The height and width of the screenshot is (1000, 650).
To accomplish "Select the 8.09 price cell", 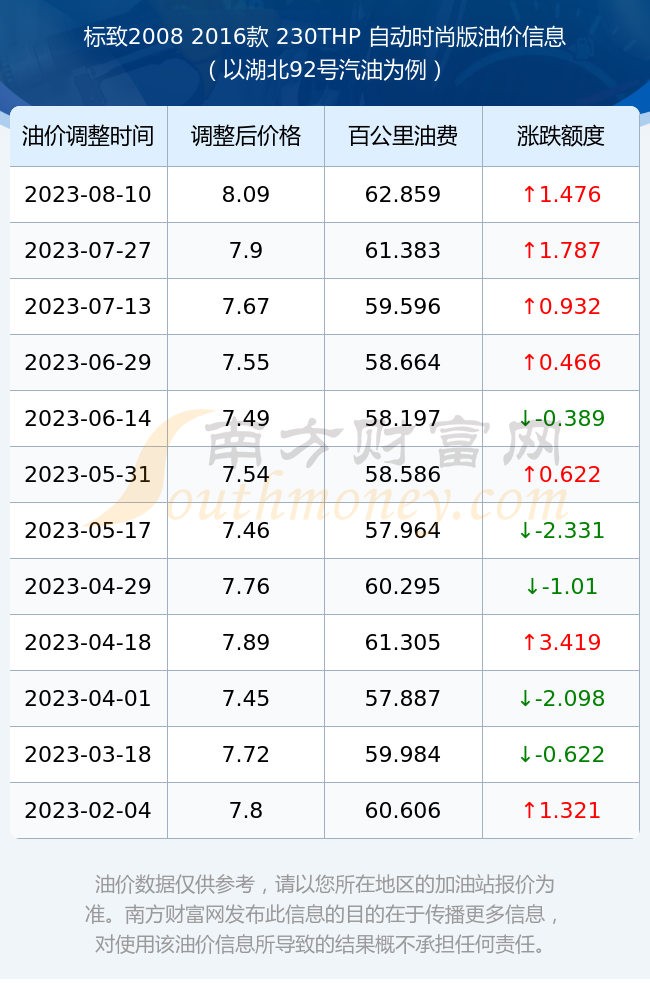I will (x=246, y=195).
